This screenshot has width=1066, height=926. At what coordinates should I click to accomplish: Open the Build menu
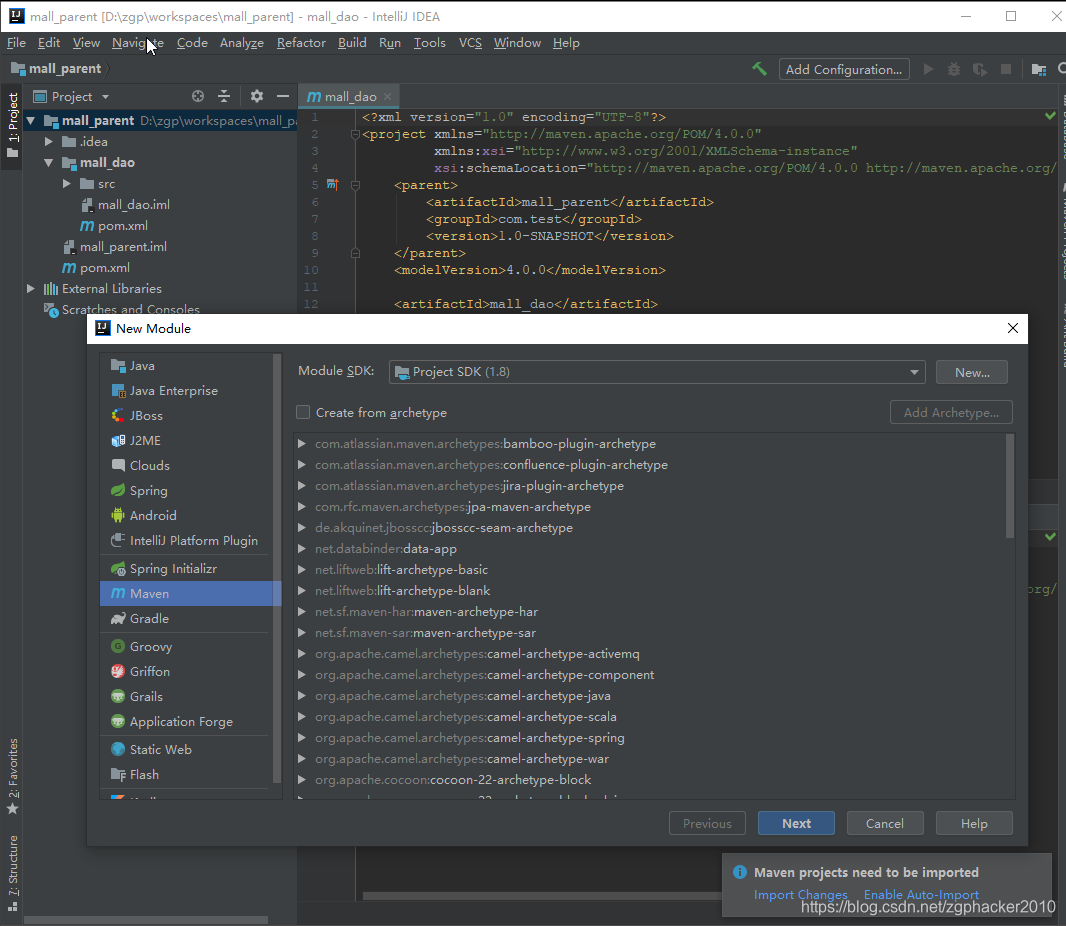352,43
